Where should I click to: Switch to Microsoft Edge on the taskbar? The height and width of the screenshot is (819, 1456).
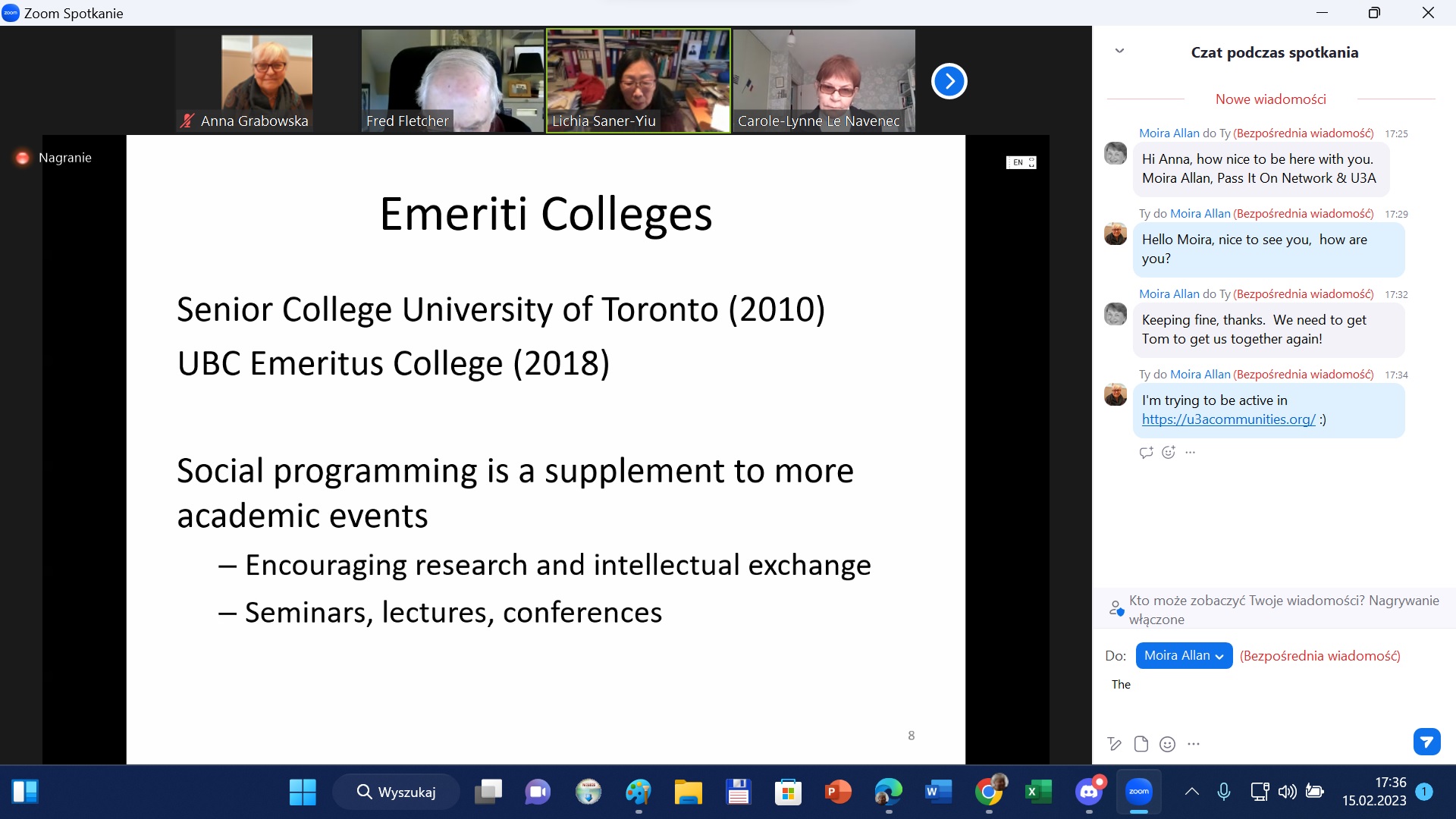coord(888,792)
